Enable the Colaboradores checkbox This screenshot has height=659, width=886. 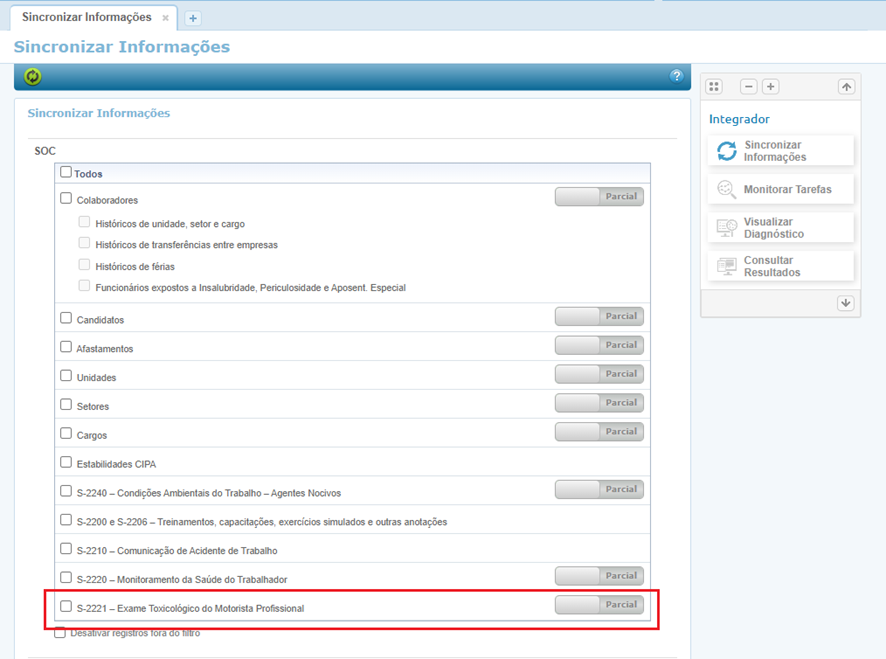pos(66,199)
